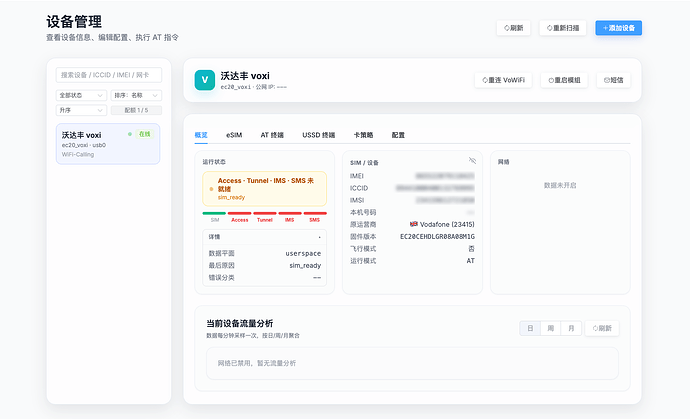This screenshot has width=690, height=419.
Task: Click the Vodafone (23415) carrier value
Action: click(x=447, y=224)
